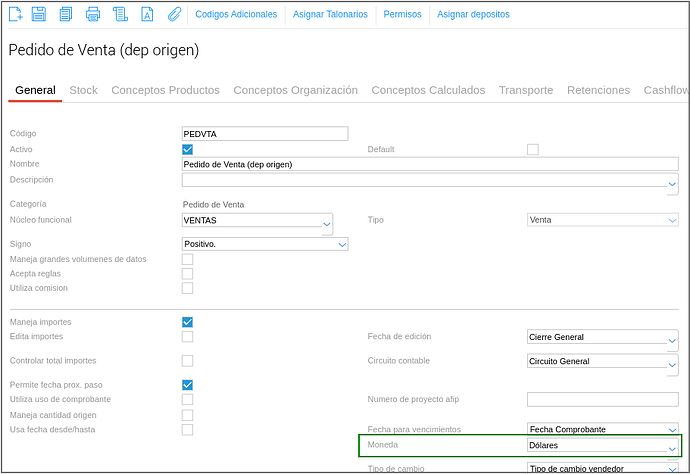Screen dimensions: 690x474
Task: Enable Usa fecha desde/hasta checkbox
Action: click(187, 430)
